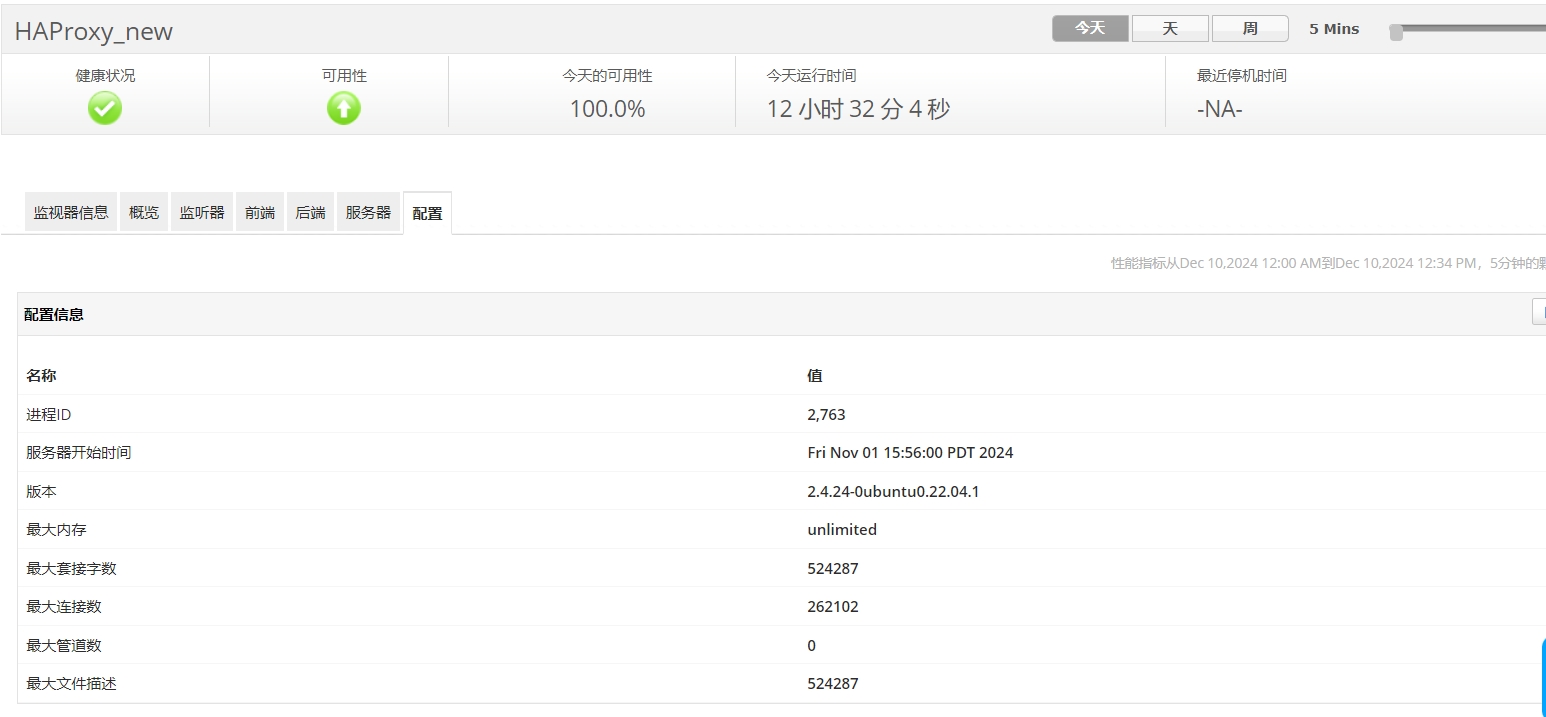Switch time range to 天
This screenshot has height=717, width=1546.
tap(1169, 29)
